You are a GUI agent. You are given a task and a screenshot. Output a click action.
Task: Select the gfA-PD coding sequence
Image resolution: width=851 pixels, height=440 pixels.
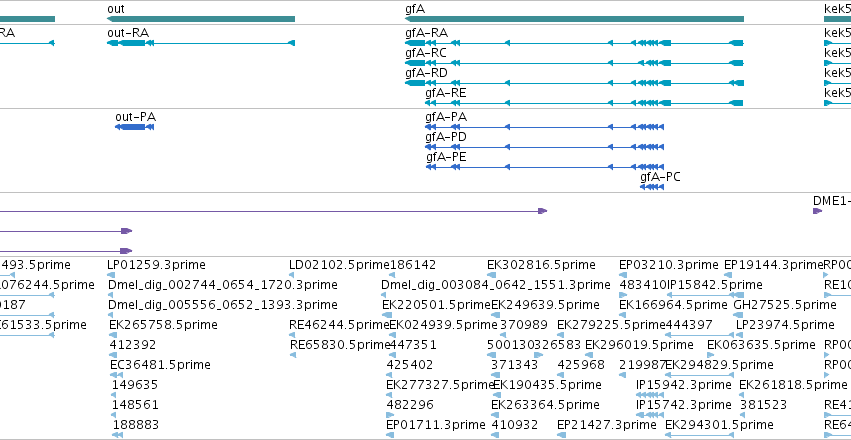tap(544, 147)
